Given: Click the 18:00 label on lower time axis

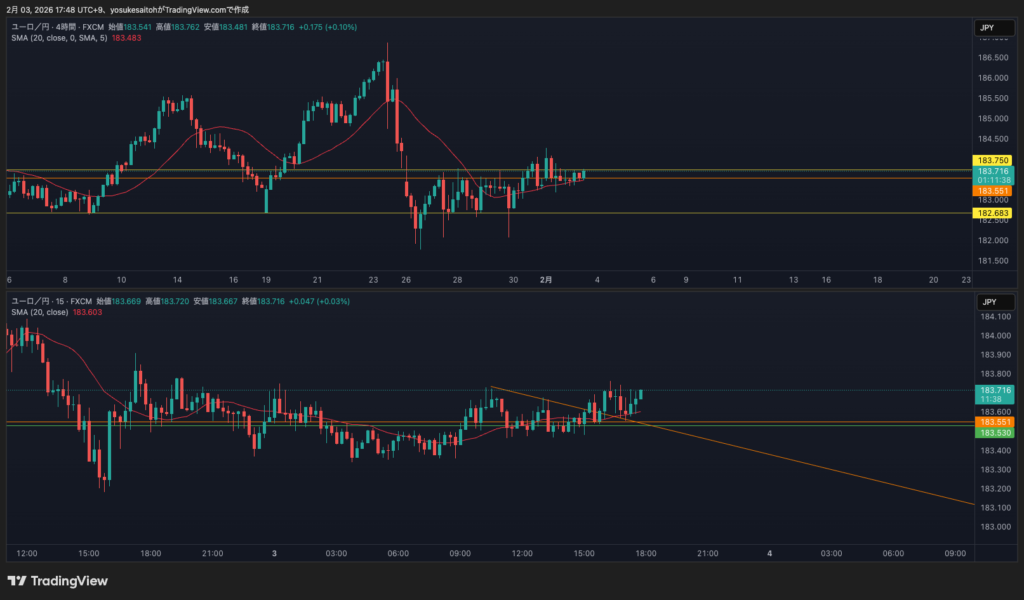Looking at the screenshot, I should pyautogui.click(x=646, y=553).
